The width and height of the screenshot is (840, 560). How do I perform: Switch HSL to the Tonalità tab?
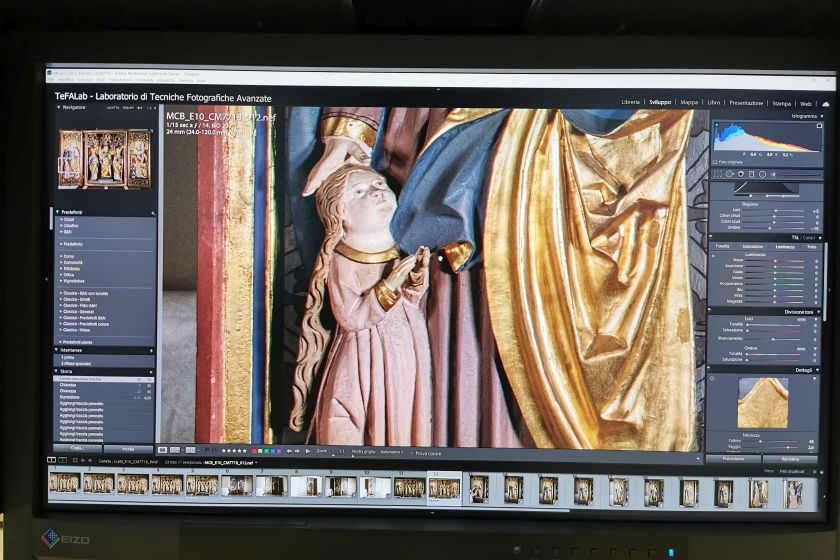click(x=722, y=246)
